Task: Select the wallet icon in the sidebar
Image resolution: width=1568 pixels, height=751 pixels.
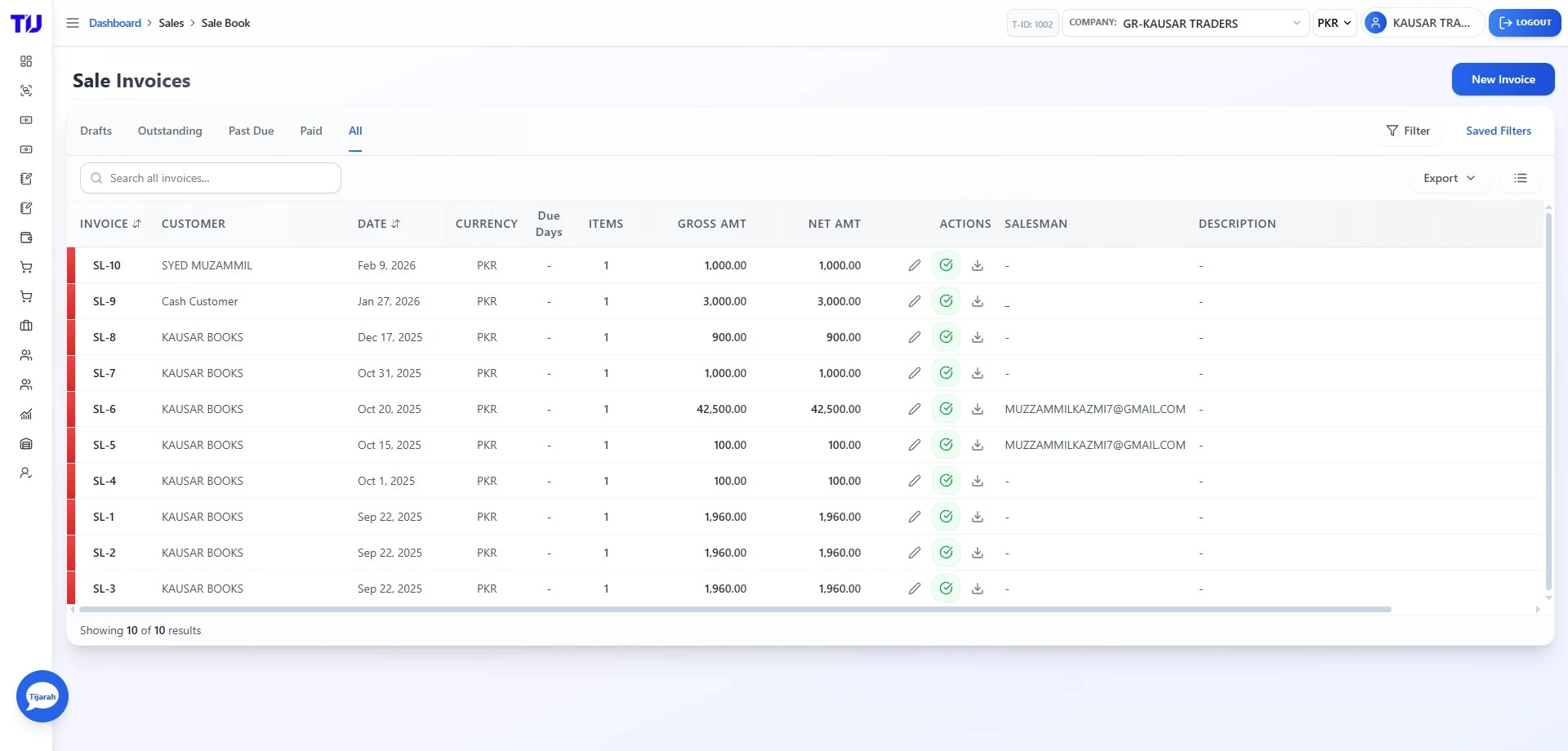Action: [26, 238]
